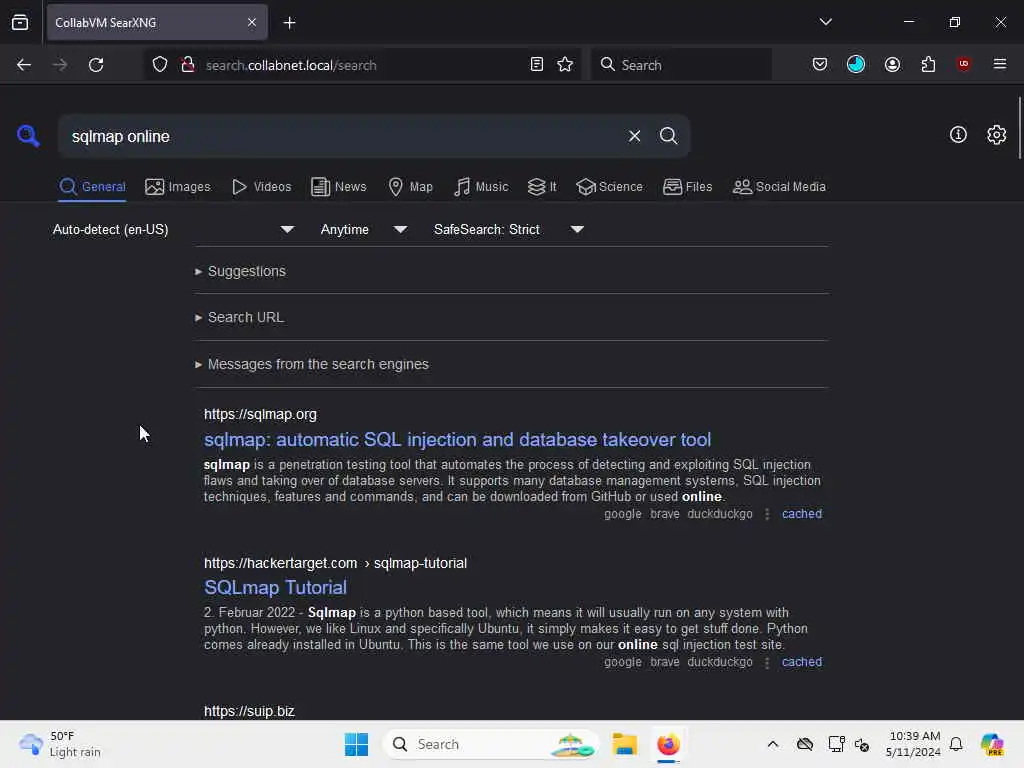The width and height of the screenshot is (1024, 768).
Task: Open the Pocket save icon
Action: pyautogui.click(x=820, y=64)
